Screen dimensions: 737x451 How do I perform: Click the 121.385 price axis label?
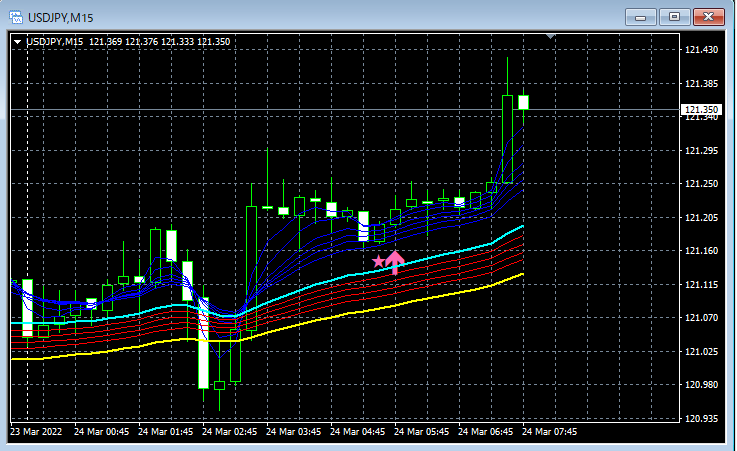(701, 84)
